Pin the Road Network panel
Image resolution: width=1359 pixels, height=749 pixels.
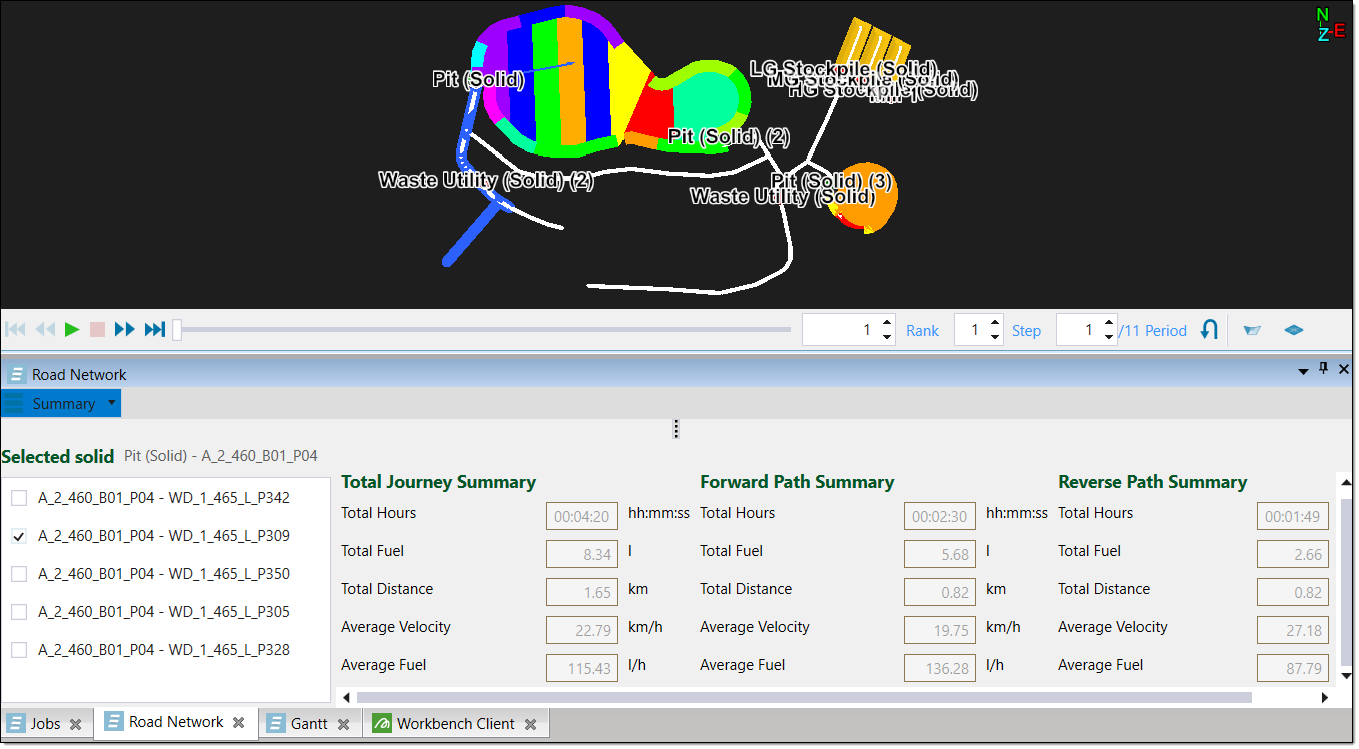point(1323,369)
